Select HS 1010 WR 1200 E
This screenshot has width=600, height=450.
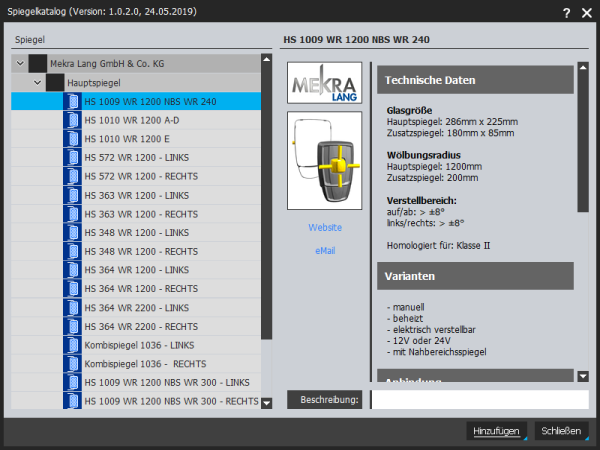coord(136,139)
